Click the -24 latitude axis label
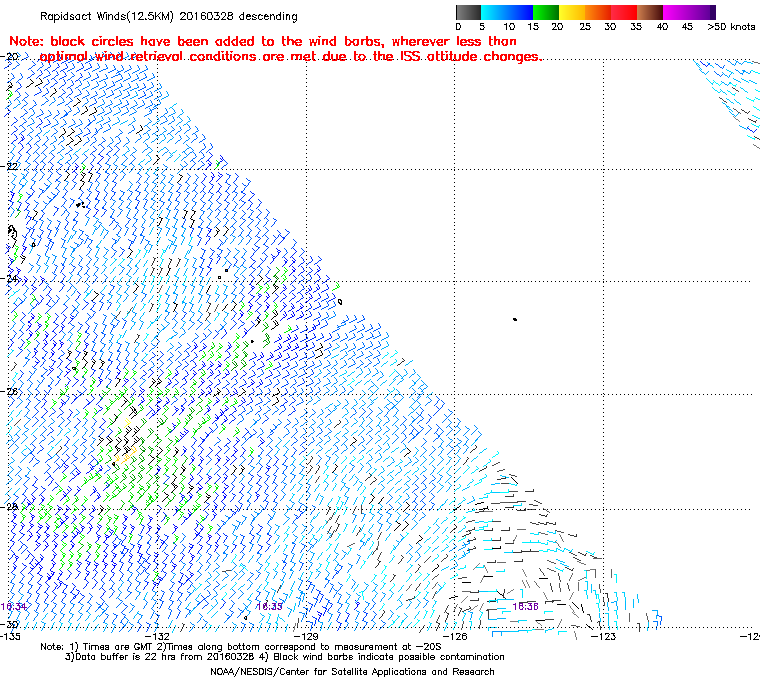This screenshot has height=688, width=760. click(10, 279)
